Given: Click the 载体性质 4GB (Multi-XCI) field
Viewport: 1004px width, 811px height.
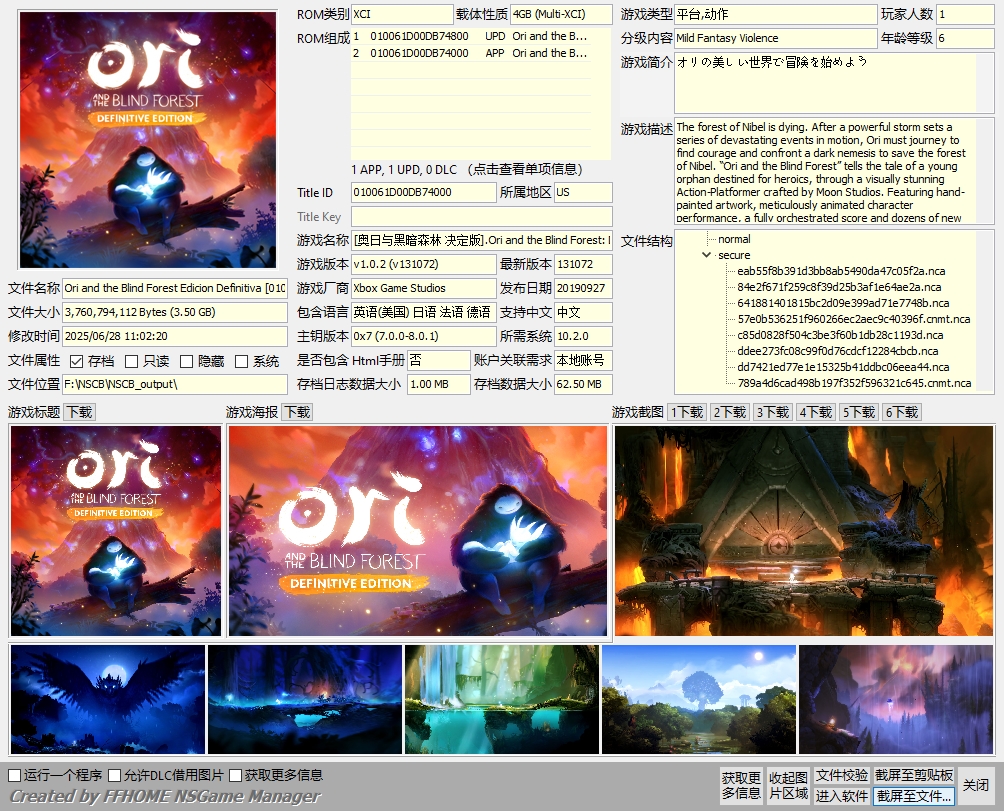Looking at the screenshot, I should pyautogui.click(x=561, y=14).
